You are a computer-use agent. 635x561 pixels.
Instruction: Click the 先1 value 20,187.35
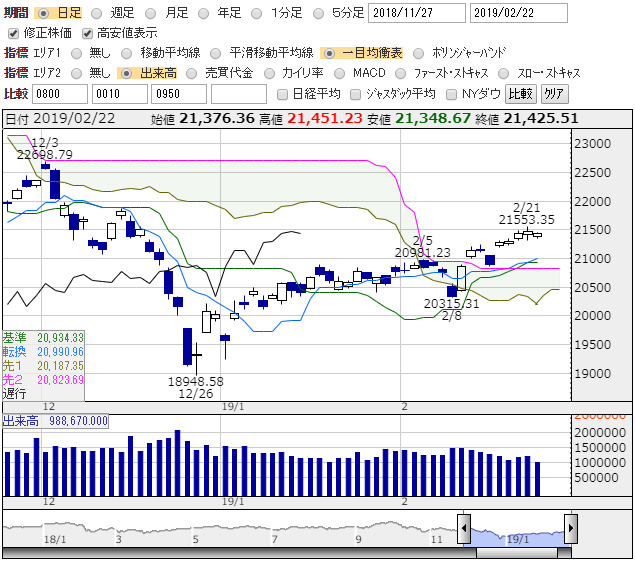pyautogui.click(x=60, y=366)
